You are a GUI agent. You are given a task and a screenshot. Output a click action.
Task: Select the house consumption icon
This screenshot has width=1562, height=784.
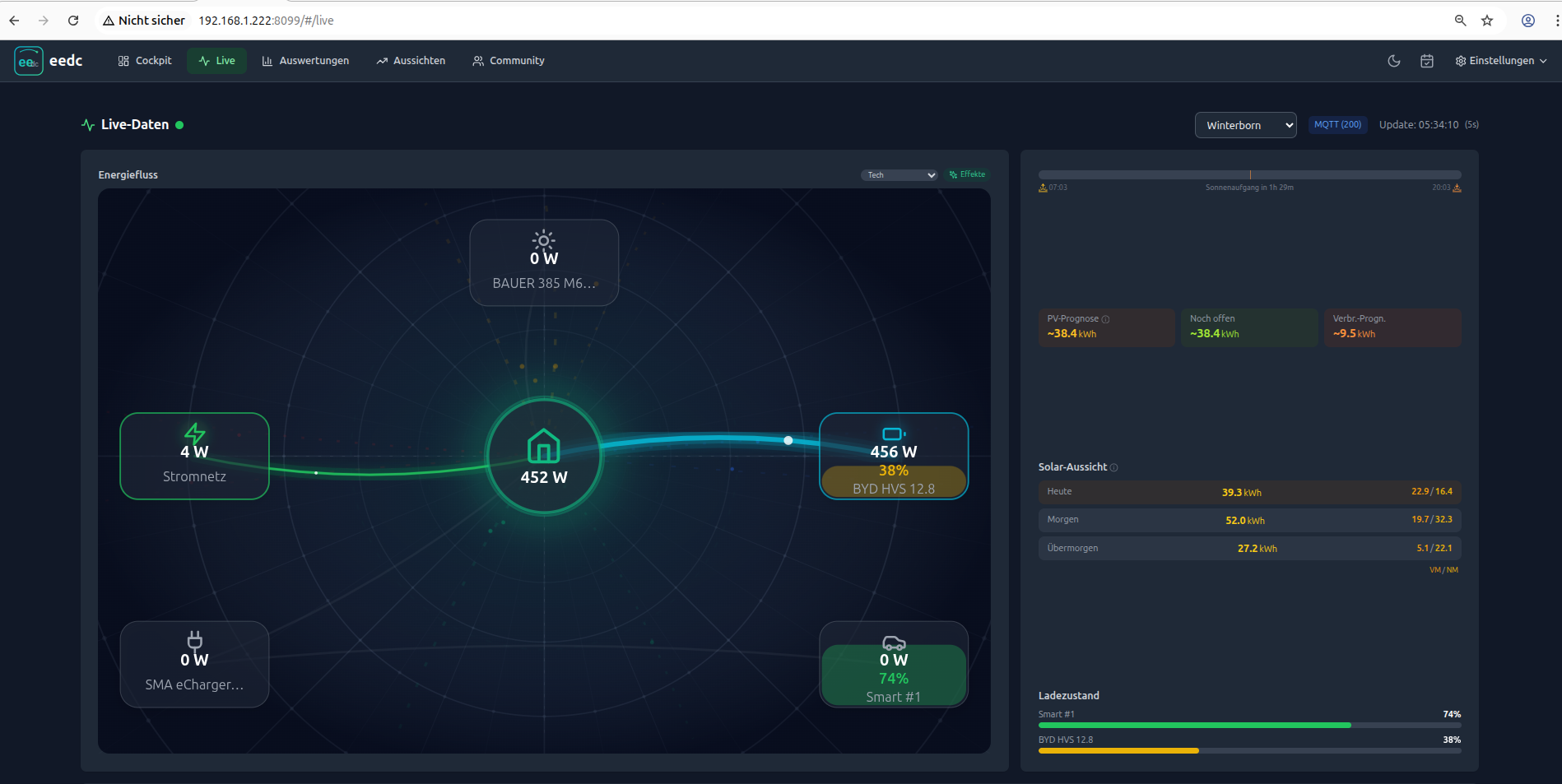pyautogui.click(x=543, y=446)
